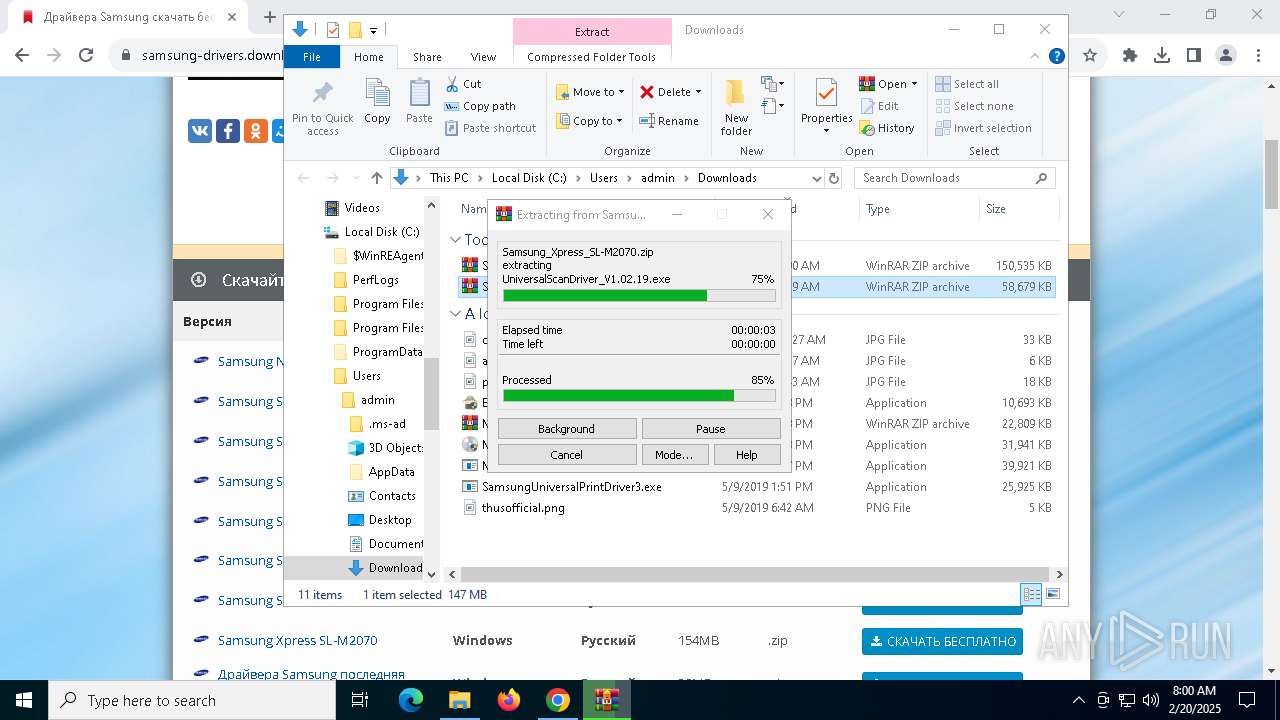Open Samsung Xpress SL-M2070 link

(x=297, y=640)
